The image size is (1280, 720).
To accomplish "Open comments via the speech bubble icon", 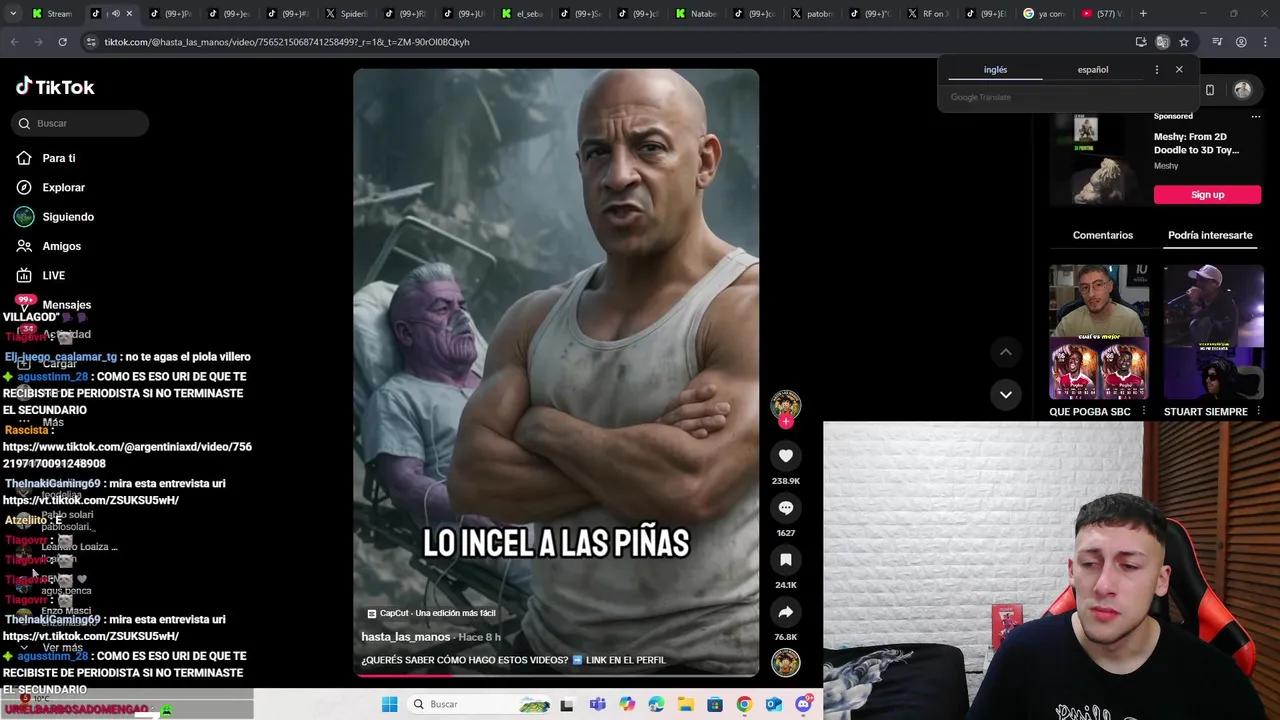I will [786, 508].
